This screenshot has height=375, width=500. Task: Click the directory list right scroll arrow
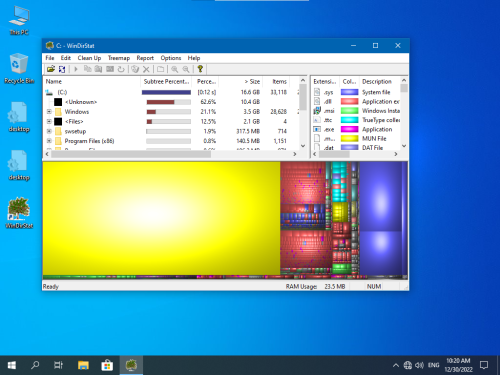pyautogui.click(x=295, y=154)
